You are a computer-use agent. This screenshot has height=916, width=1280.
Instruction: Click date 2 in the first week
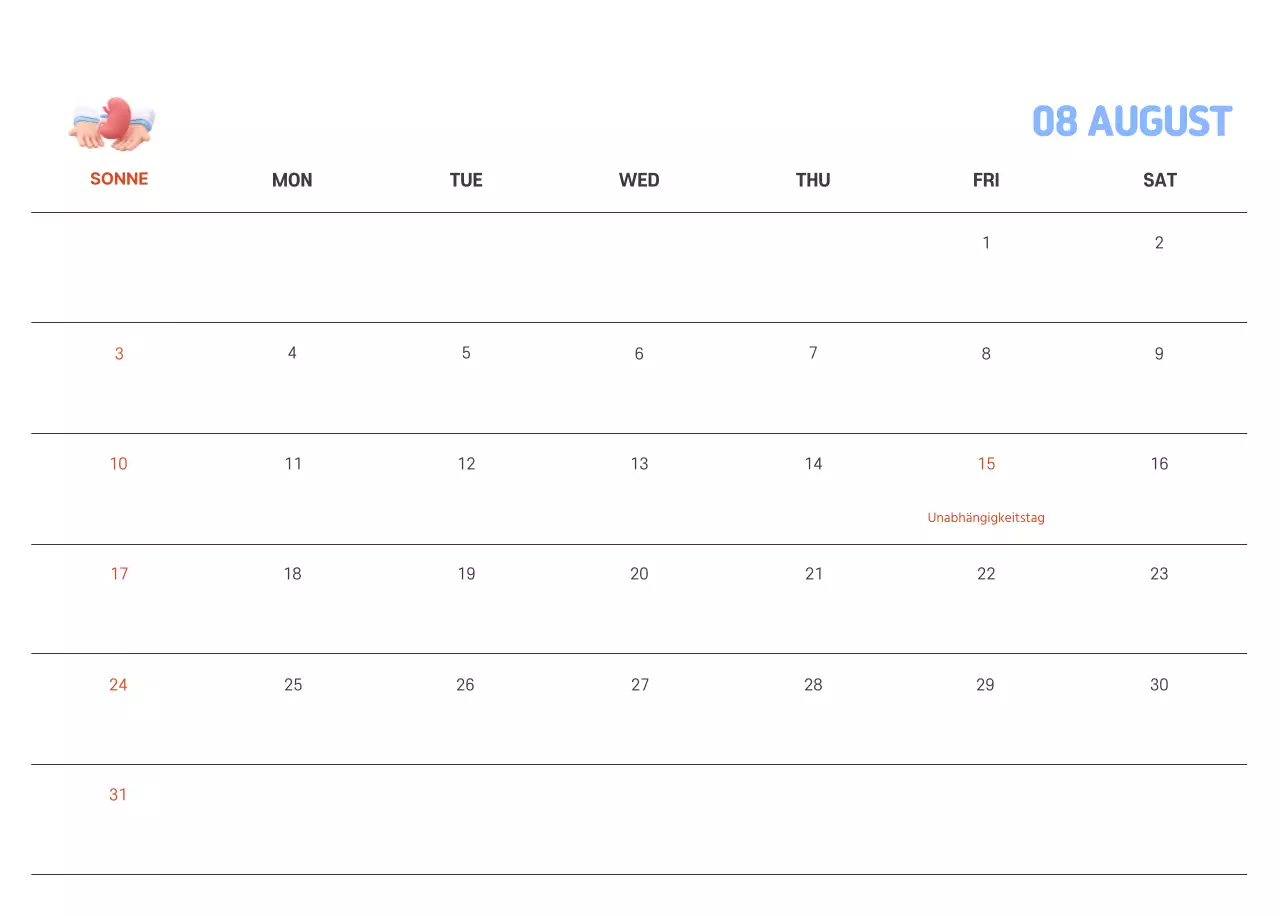1159,243
